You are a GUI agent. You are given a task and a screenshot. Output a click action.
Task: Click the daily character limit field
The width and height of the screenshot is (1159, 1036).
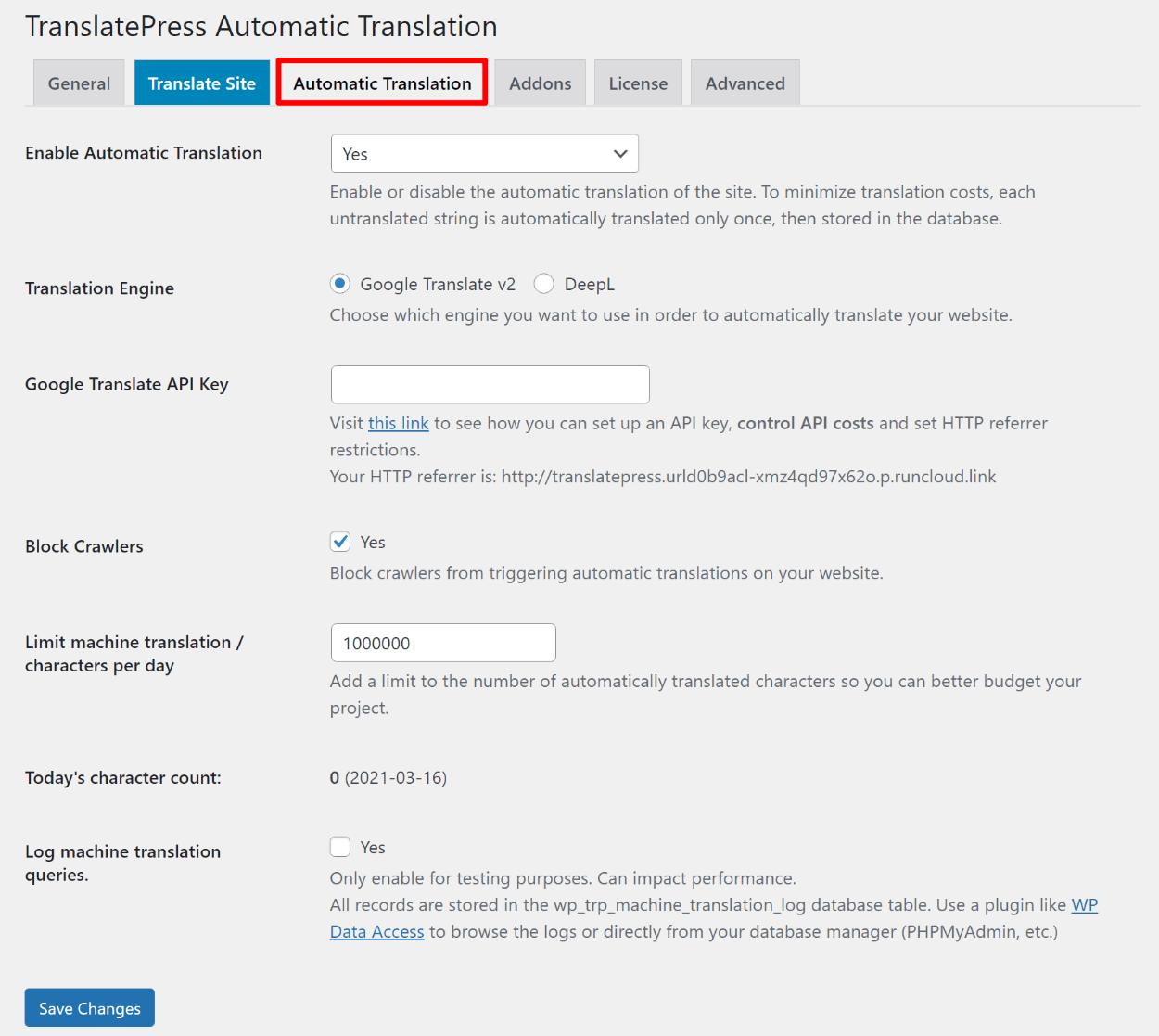click(443, 643)
